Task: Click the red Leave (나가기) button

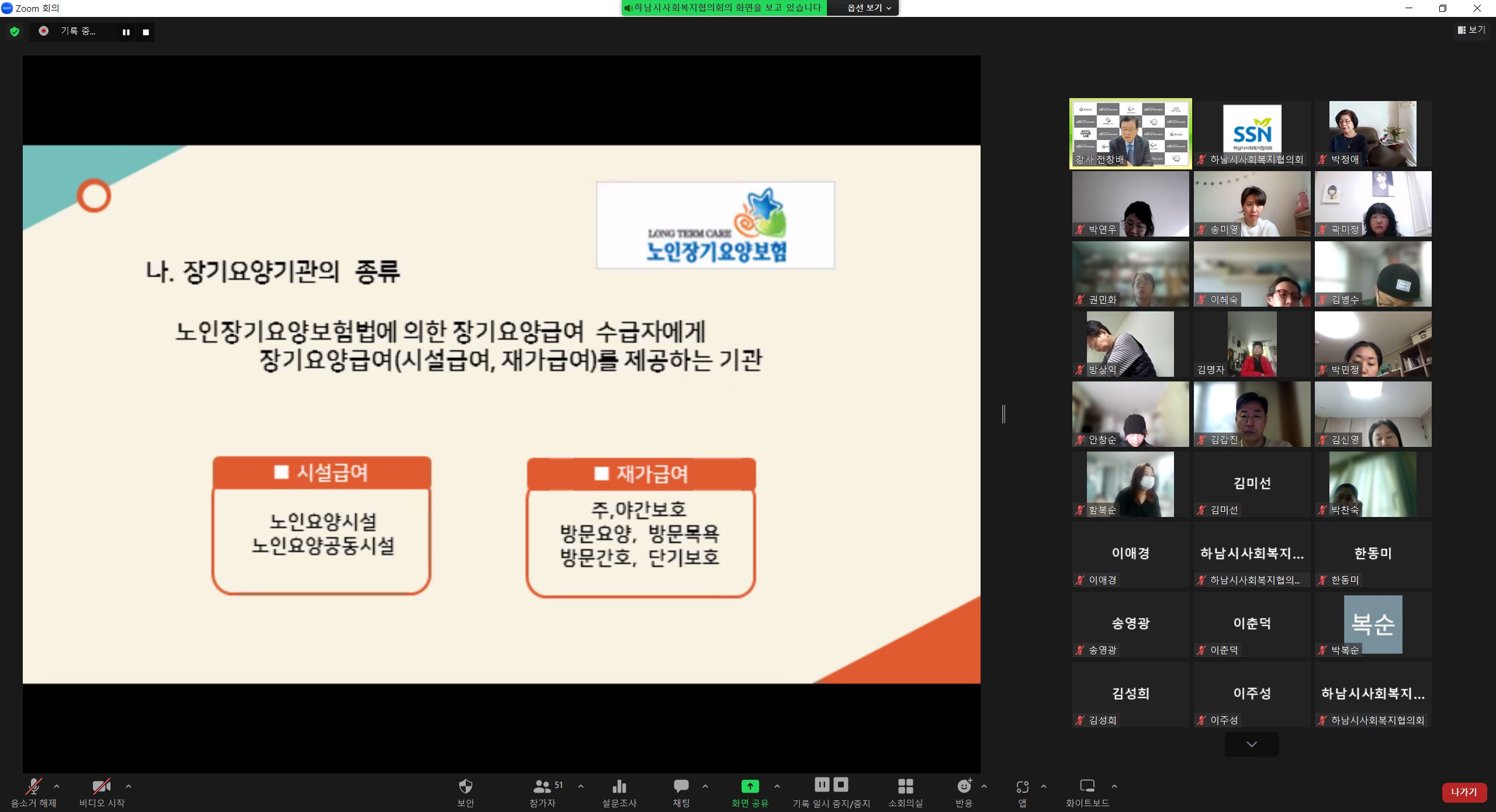Action: [1463, 792]
